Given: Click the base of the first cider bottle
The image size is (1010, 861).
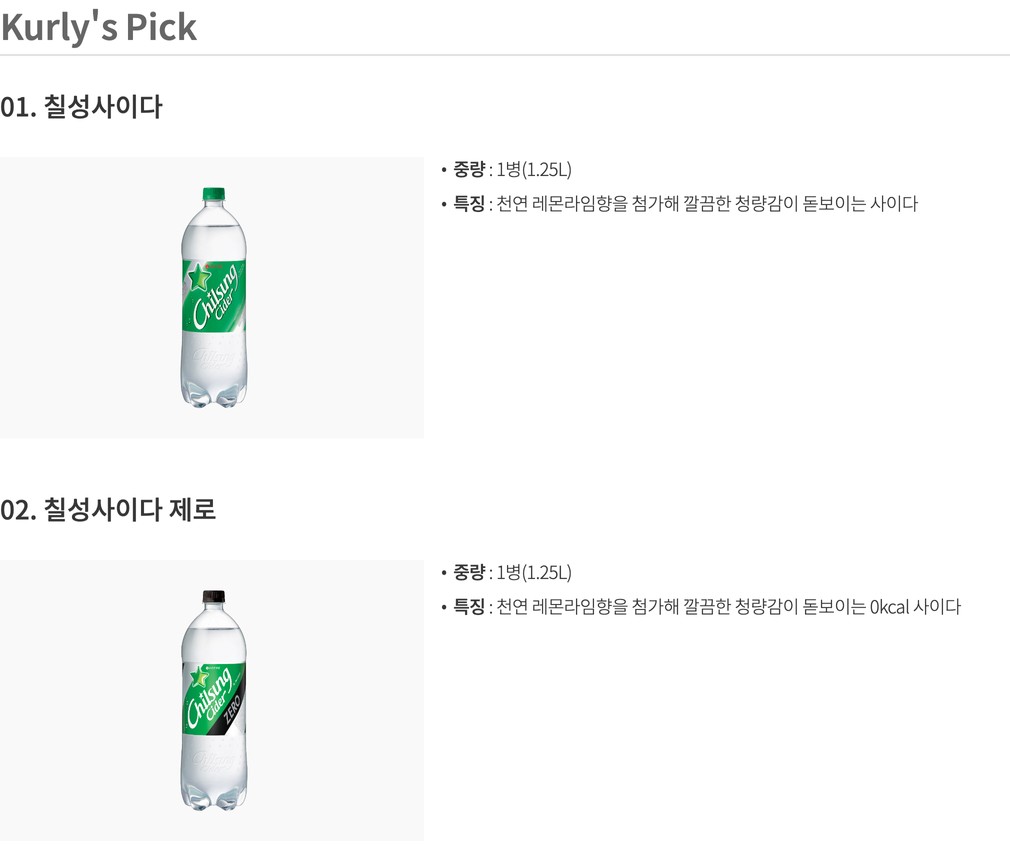Looking at the screenshot, I should point(213,394).
